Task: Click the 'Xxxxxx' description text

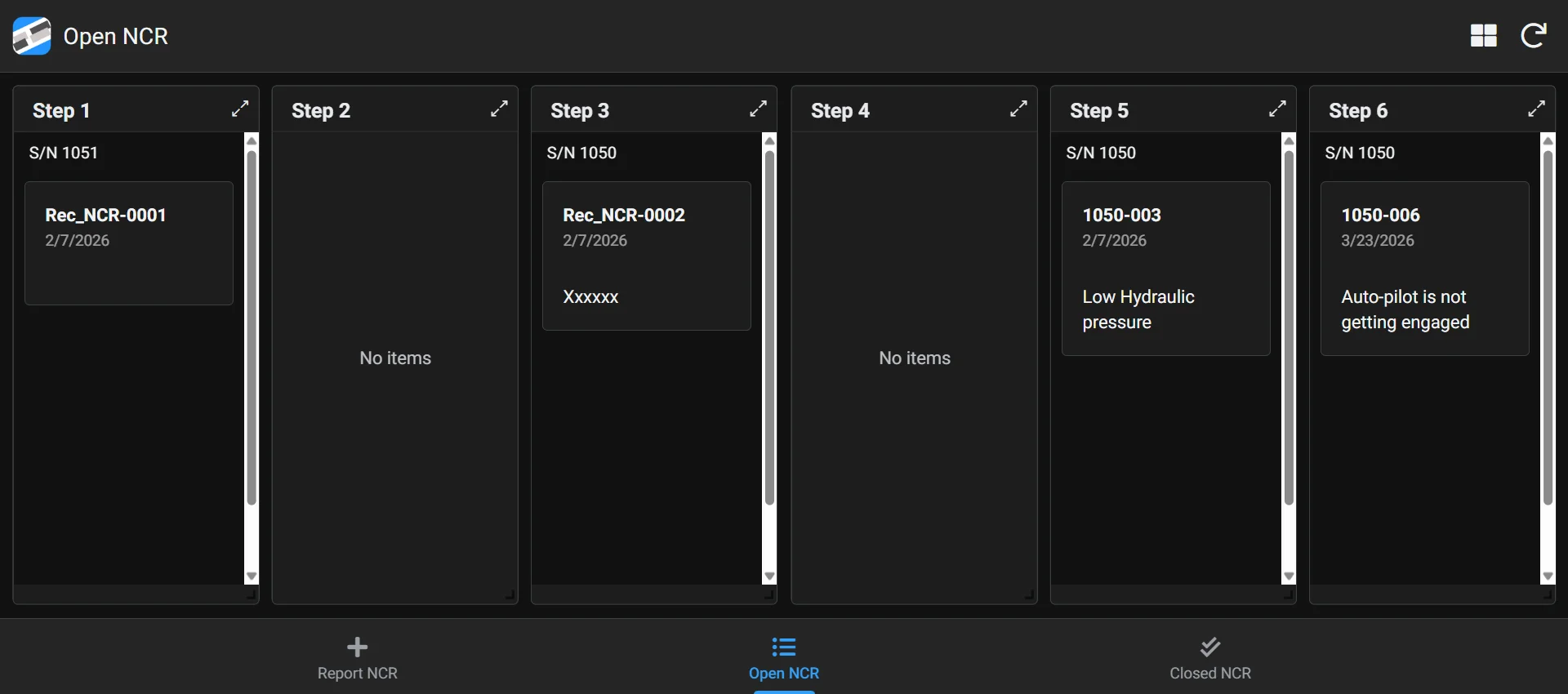Action: 590,296
